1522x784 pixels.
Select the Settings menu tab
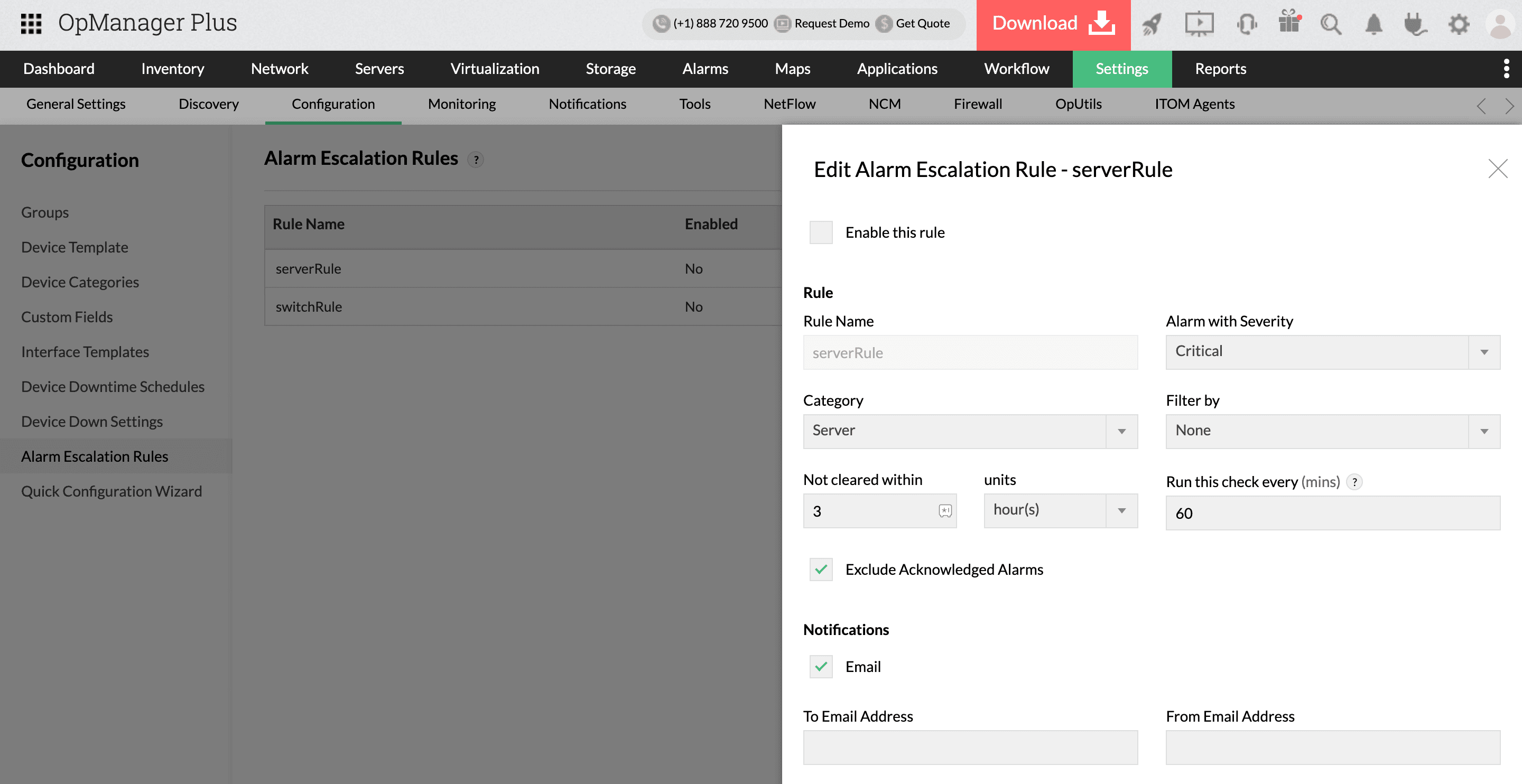(x=1121, y=69)
